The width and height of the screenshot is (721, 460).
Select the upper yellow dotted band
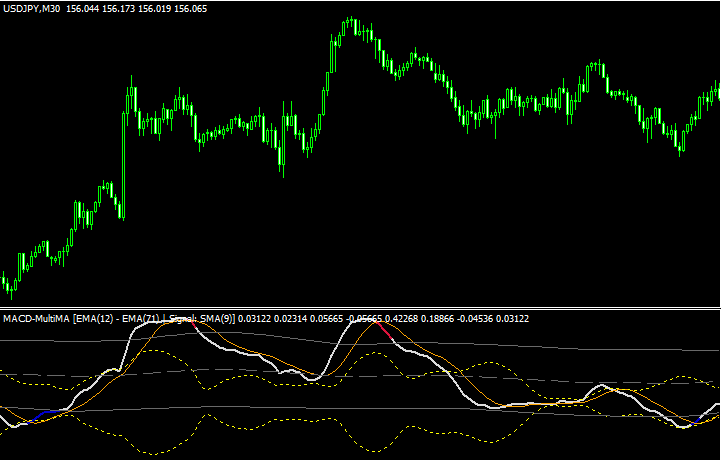(250, 379)
